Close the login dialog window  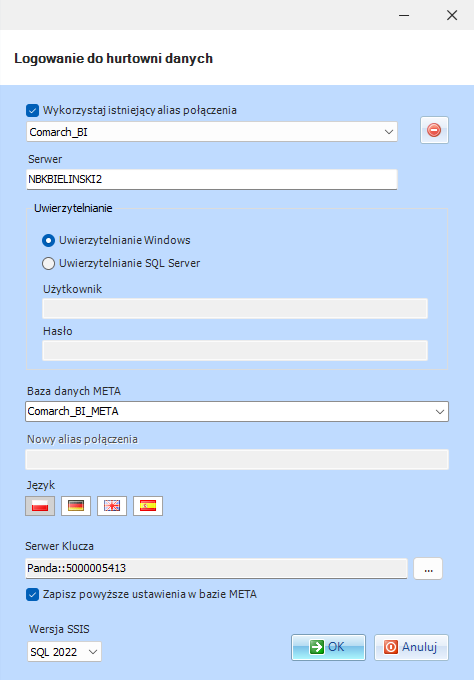point(452,15)
